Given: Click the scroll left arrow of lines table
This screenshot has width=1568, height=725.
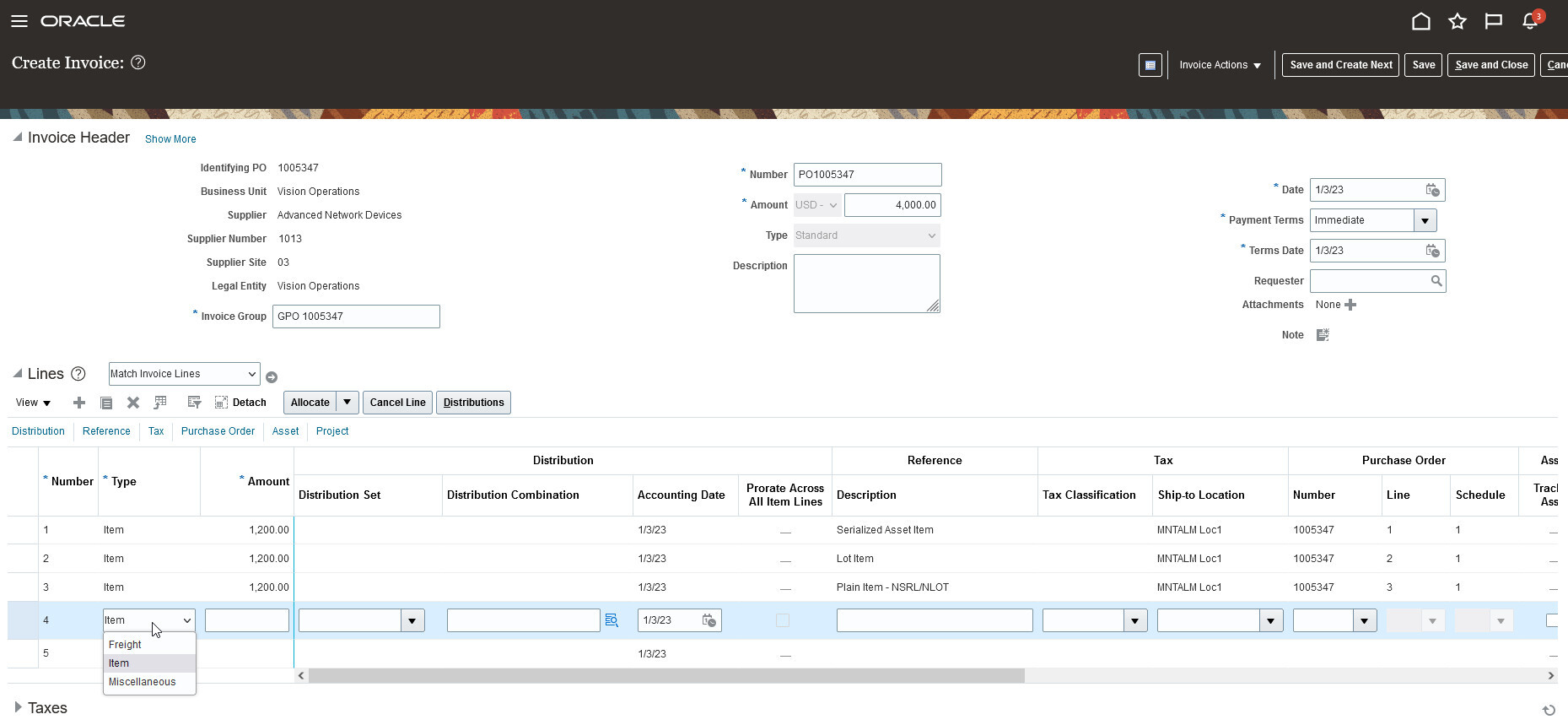Looking at the screenshot, I should (x=301, y=675).
